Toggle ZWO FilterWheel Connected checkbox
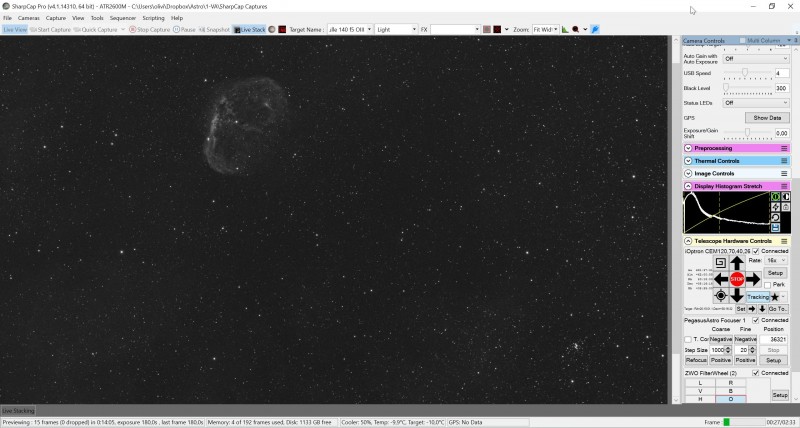800x428 pixels. 756,373
